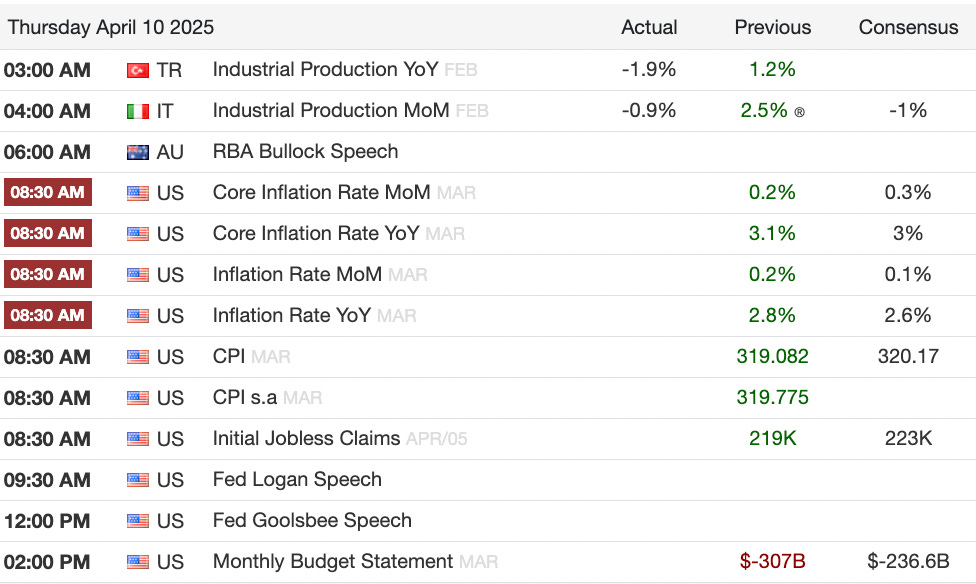The image size is (976, 584).
Task: Click the Consensus column header
Action: [908, 27]
